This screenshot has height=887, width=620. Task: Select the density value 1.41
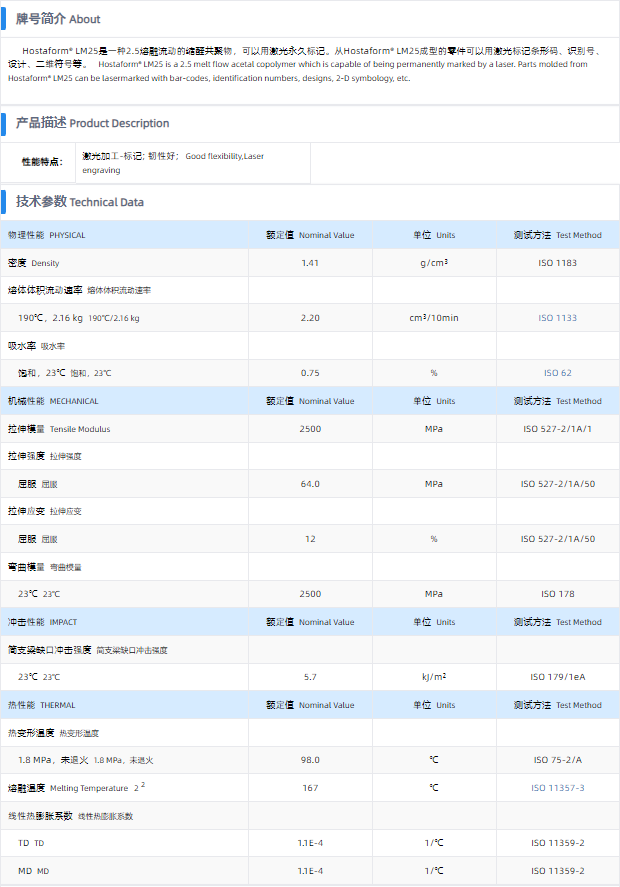310,263
